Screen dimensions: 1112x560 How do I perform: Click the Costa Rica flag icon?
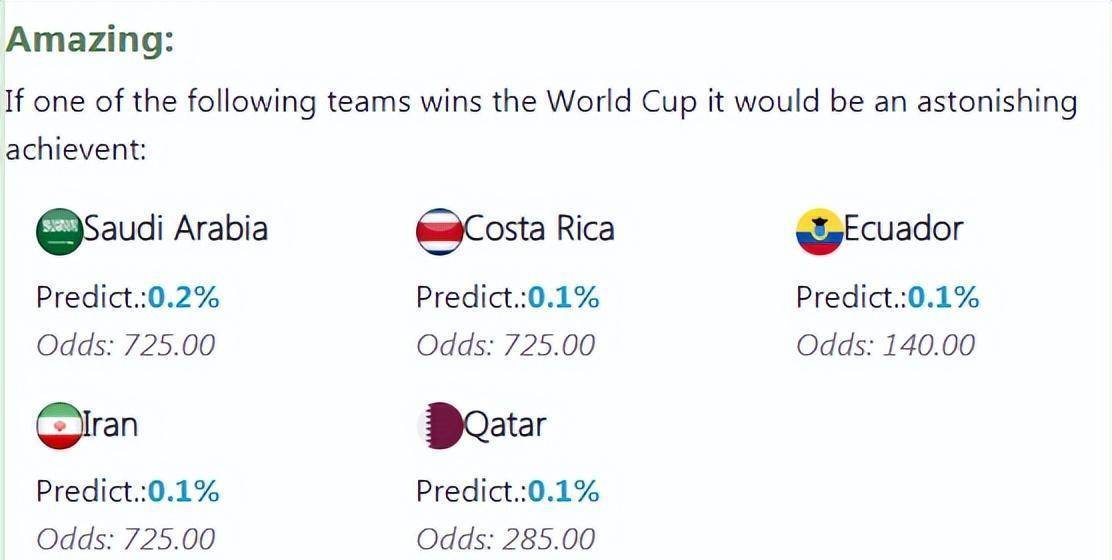[x=440, y=231]
